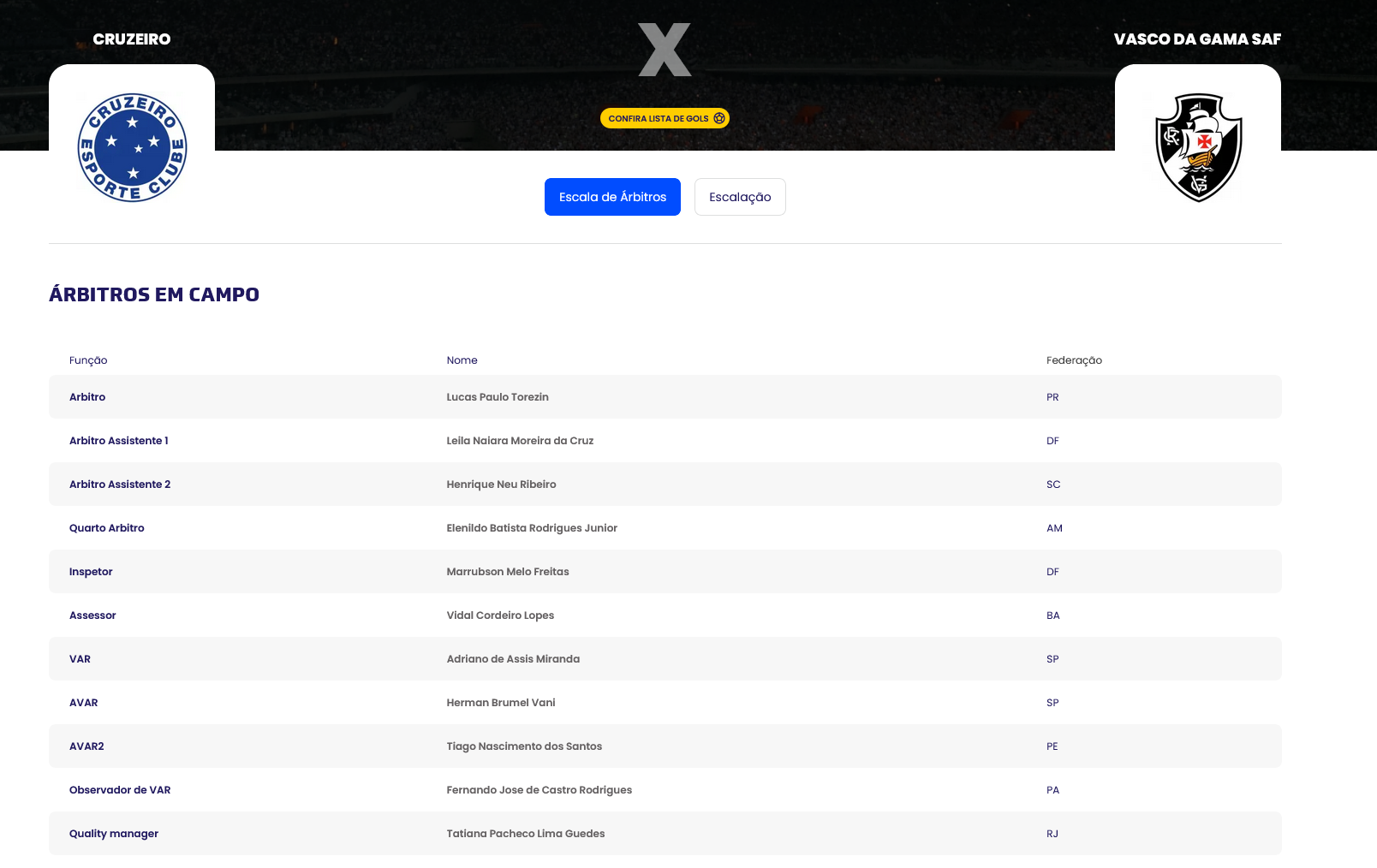Click the RJ federation code for Tatiana Guedes

point(1052,834)
